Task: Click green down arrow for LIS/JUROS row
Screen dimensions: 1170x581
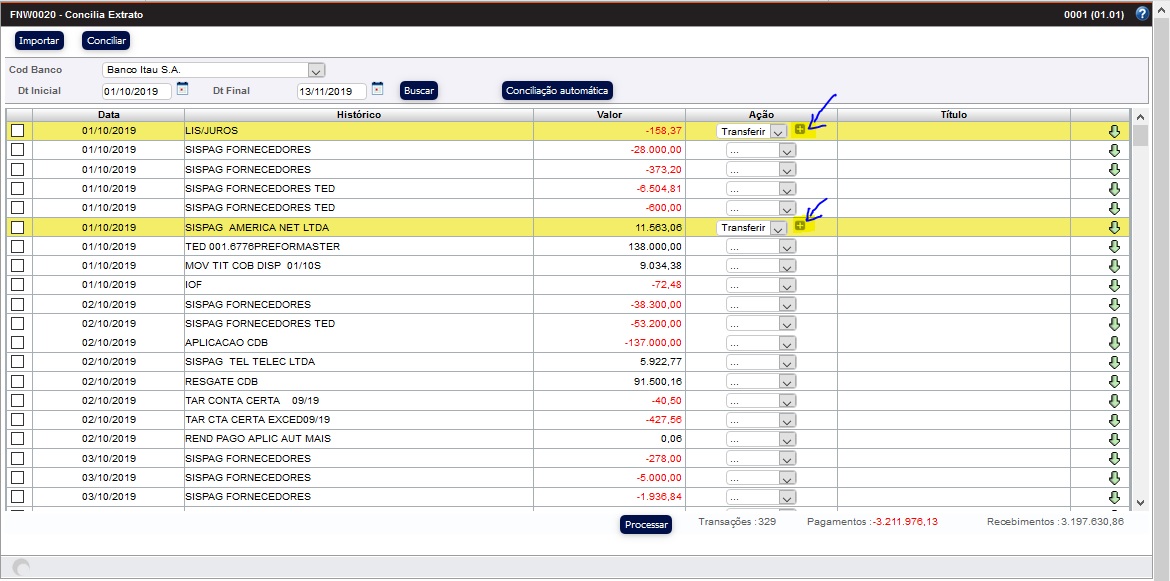Action: click(x=1114, y=131)
